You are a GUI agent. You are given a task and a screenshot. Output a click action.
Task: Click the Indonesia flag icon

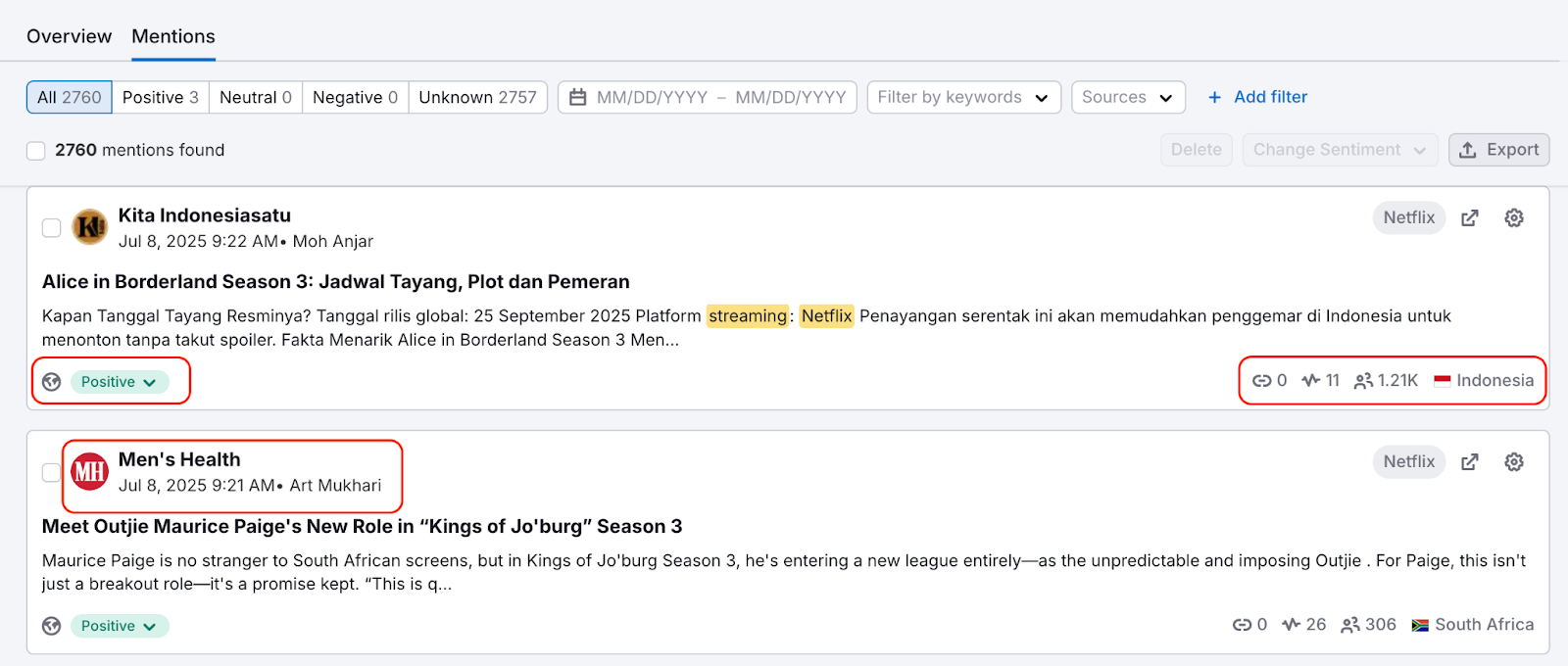click(x=1442, y=380)
